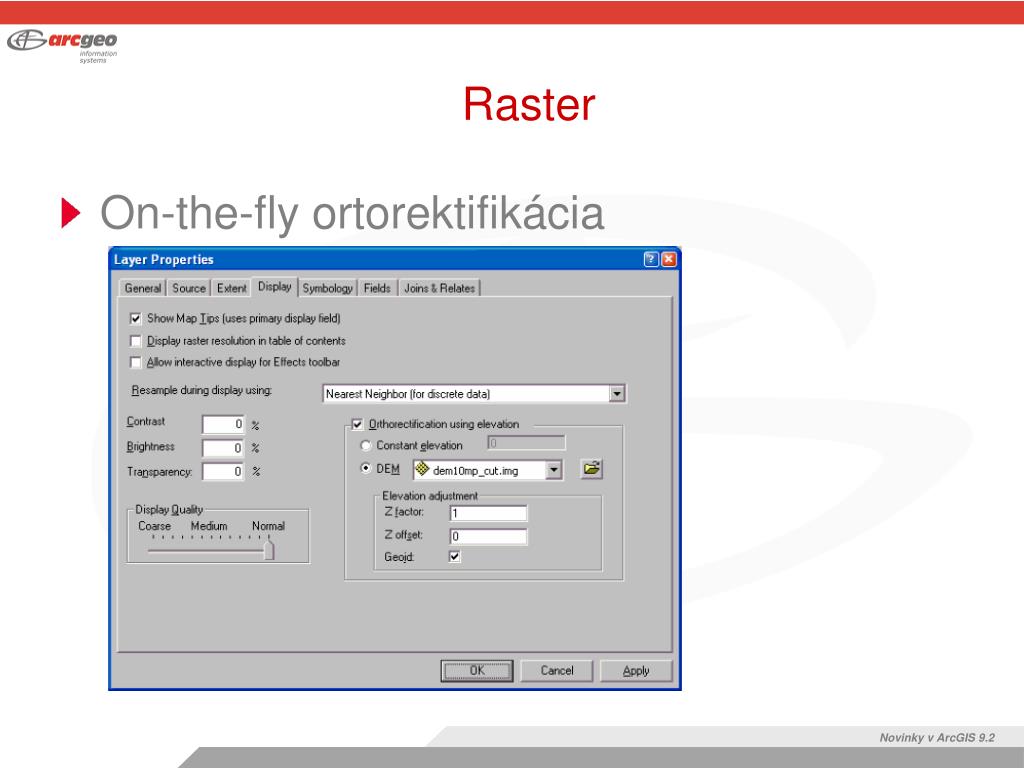Viewport: 1024px width, 768px height.
Task: Switch to Joins & Relates tab
Action: [440, 288]
